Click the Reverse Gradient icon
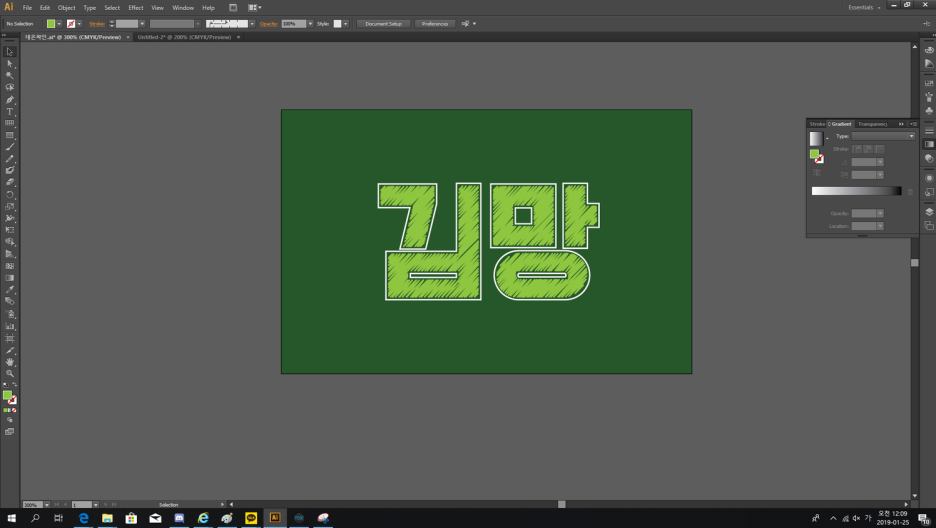Image resolution: width=936 pixels, height=528 pixels. point(816,173)
